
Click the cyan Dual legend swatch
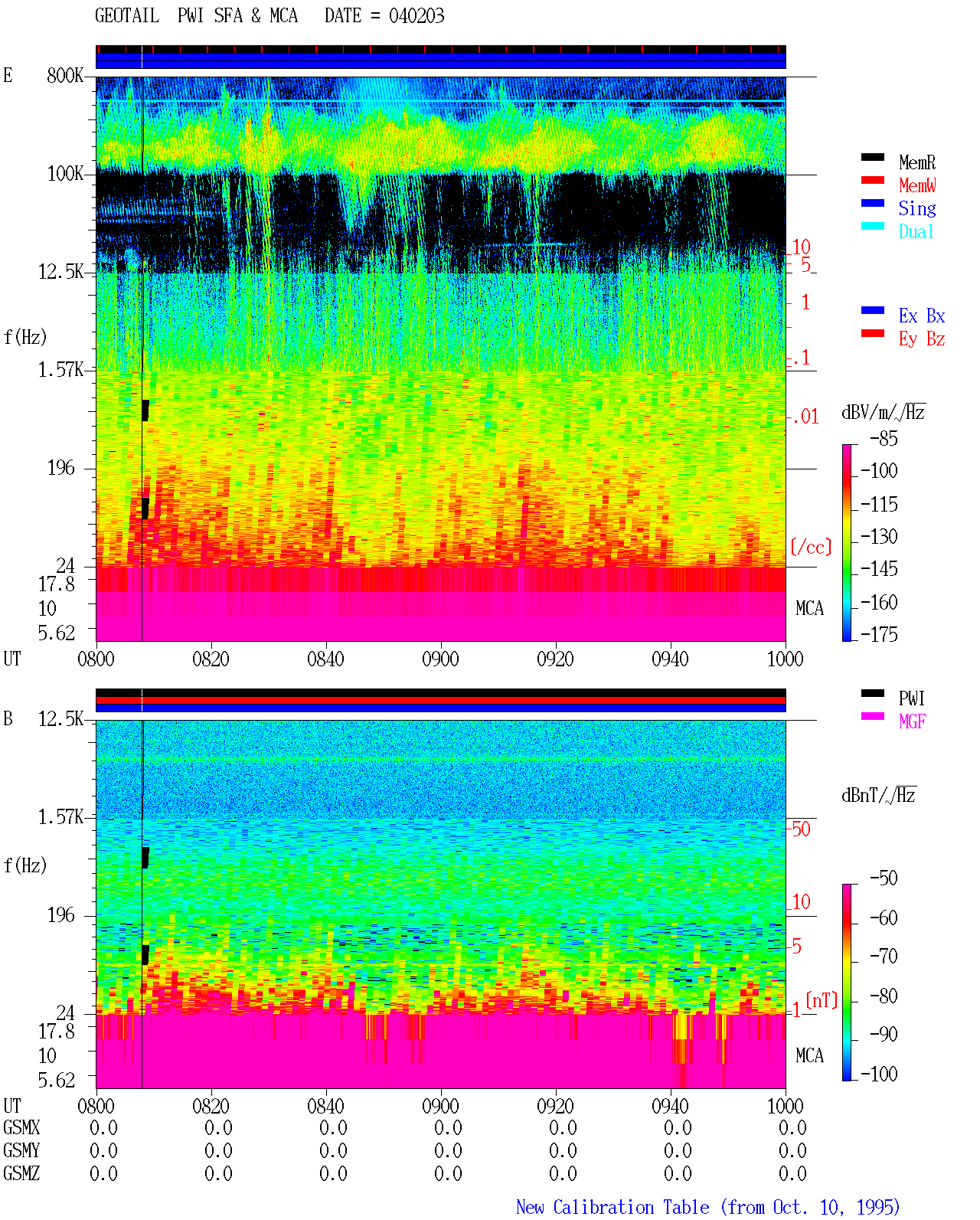(873, 226)
